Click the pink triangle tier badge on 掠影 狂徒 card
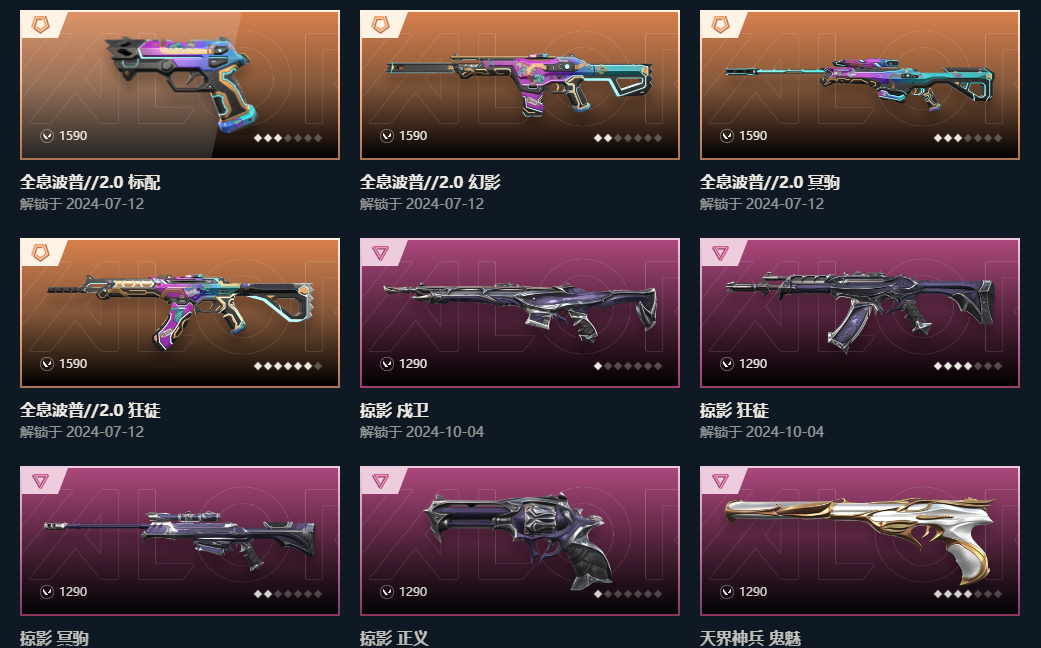1041x648 pixels. (720, 253)
